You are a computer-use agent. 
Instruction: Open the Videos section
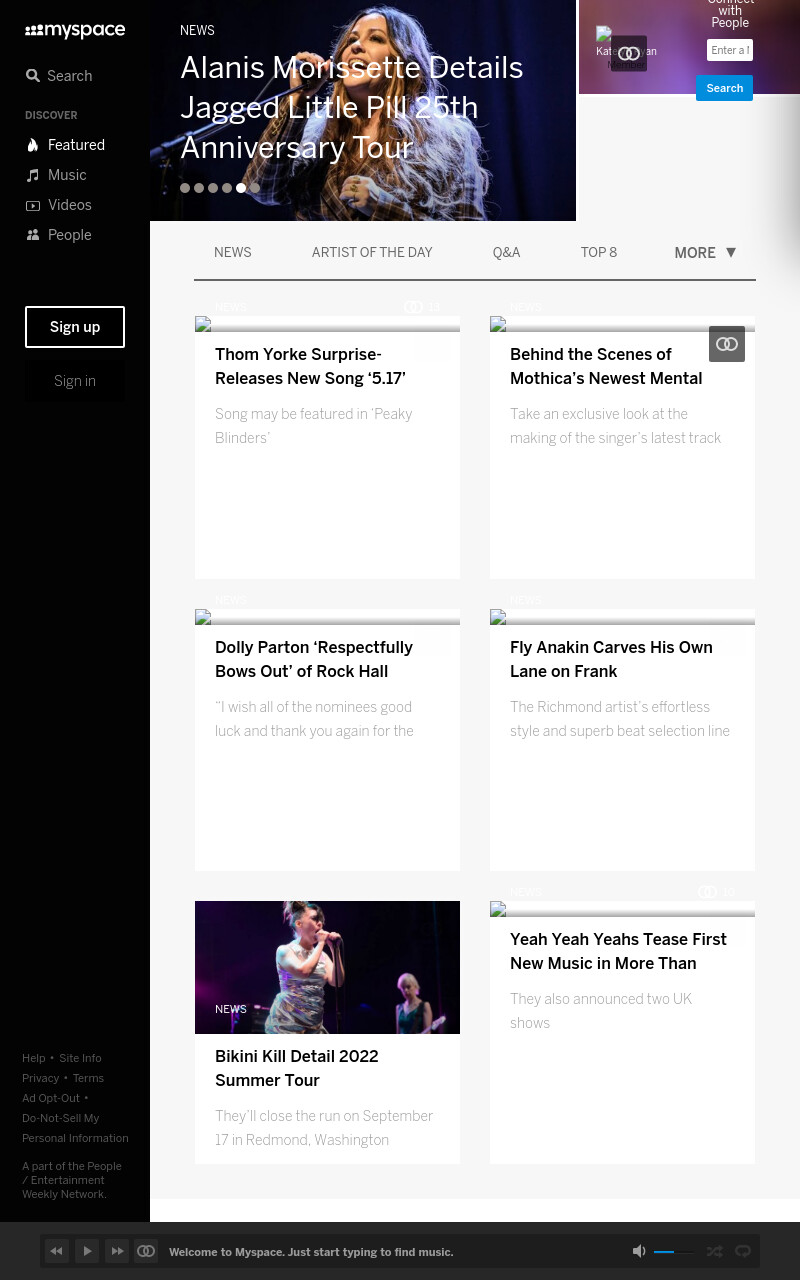(58, 205)
